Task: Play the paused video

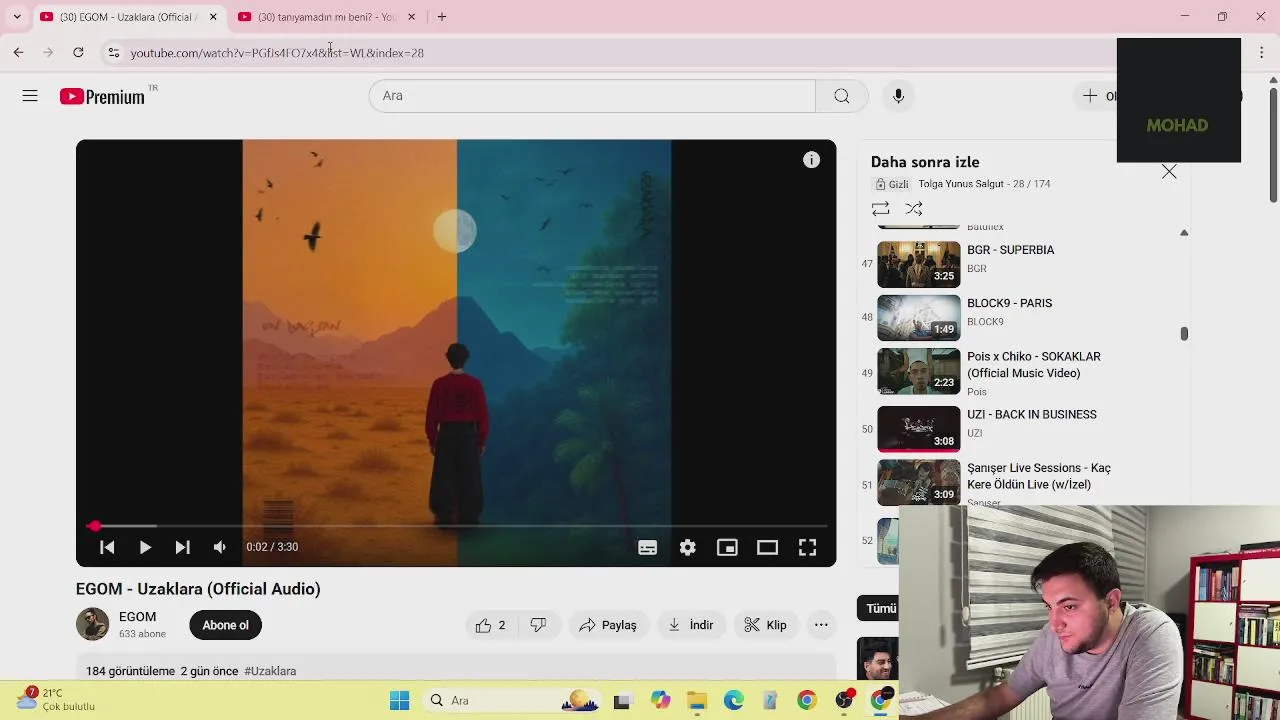Action: click(145, 547)
